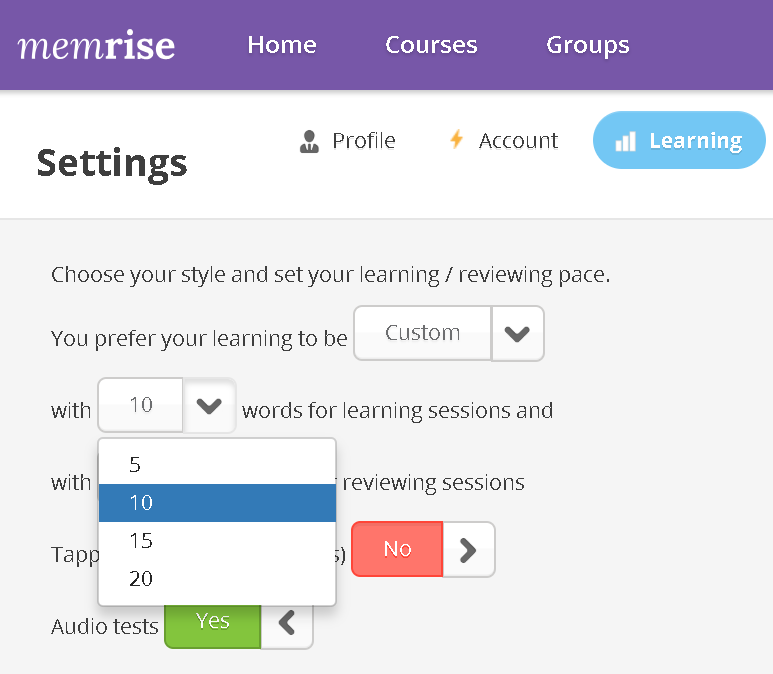Switch to the Profile settings tab
773x674 pixels.
[x=348, y=141]
